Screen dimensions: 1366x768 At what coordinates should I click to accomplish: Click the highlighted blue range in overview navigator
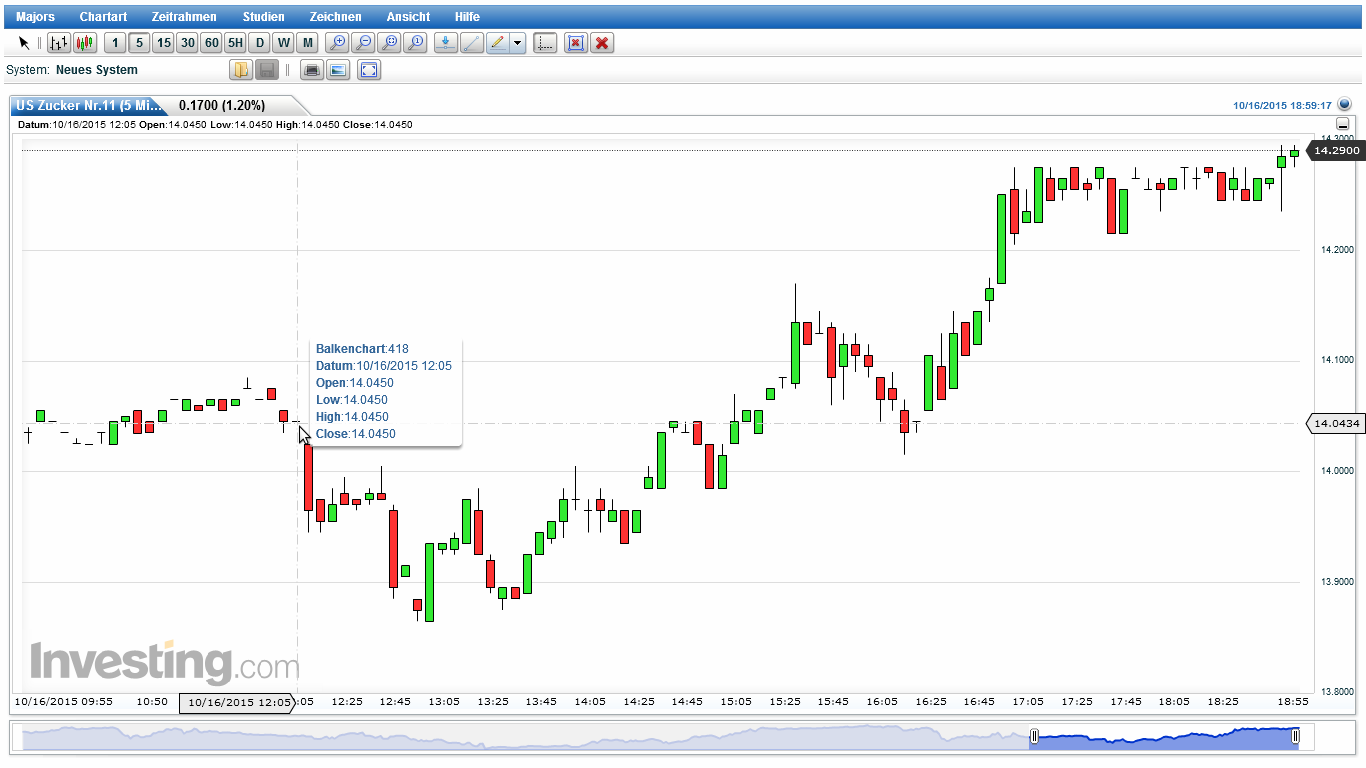1165,737
